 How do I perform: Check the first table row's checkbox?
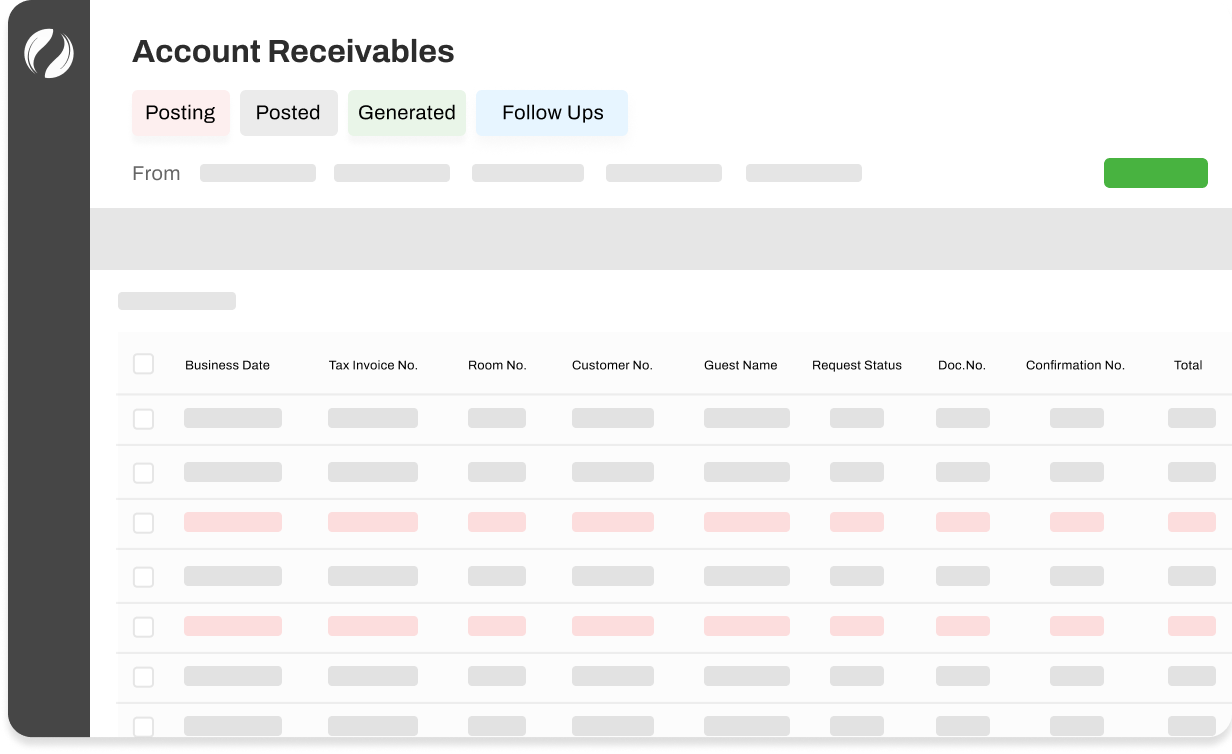click(143, 418)
